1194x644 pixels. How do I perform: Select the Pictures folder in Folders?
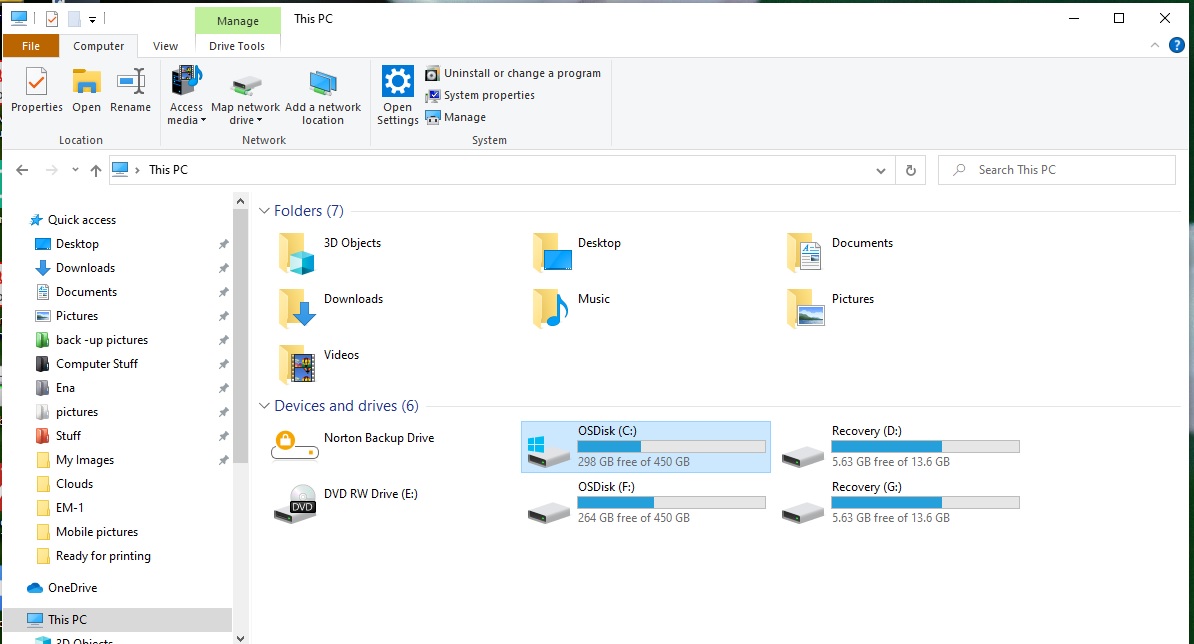pyautogui.click(x=830, y=309)
